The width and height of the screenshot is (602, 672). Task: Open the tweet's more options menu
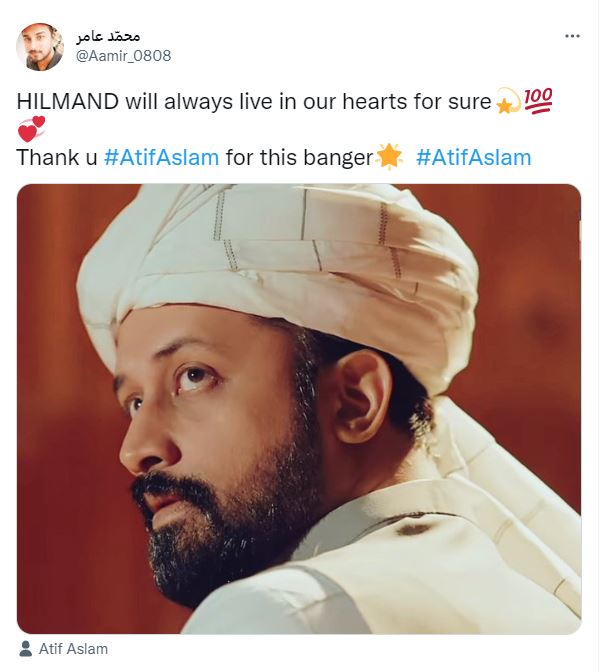(572, 36)
